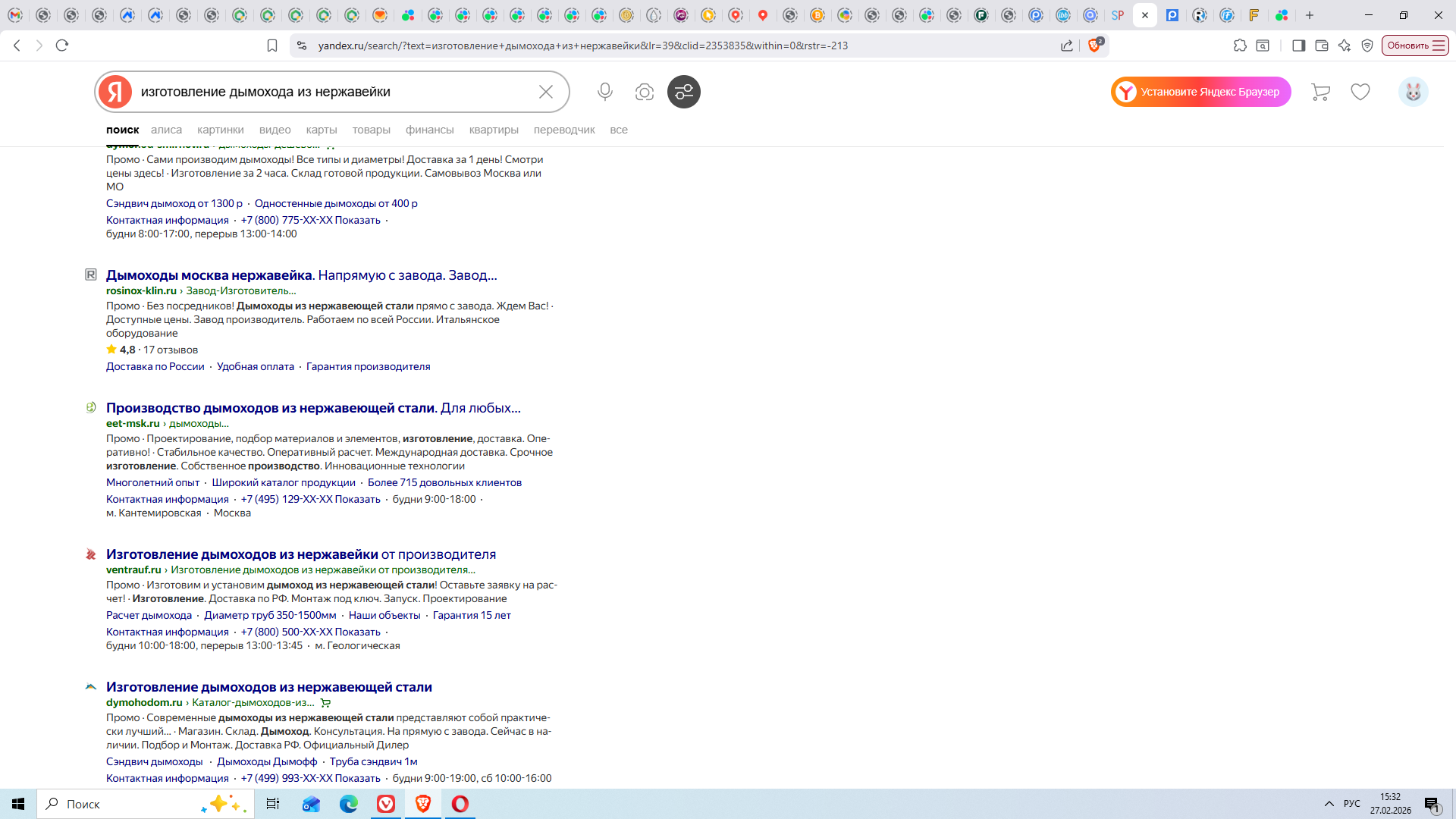1456x819 pixels.
Task: Open ventrauf.ru result title link
Action: 300,554
